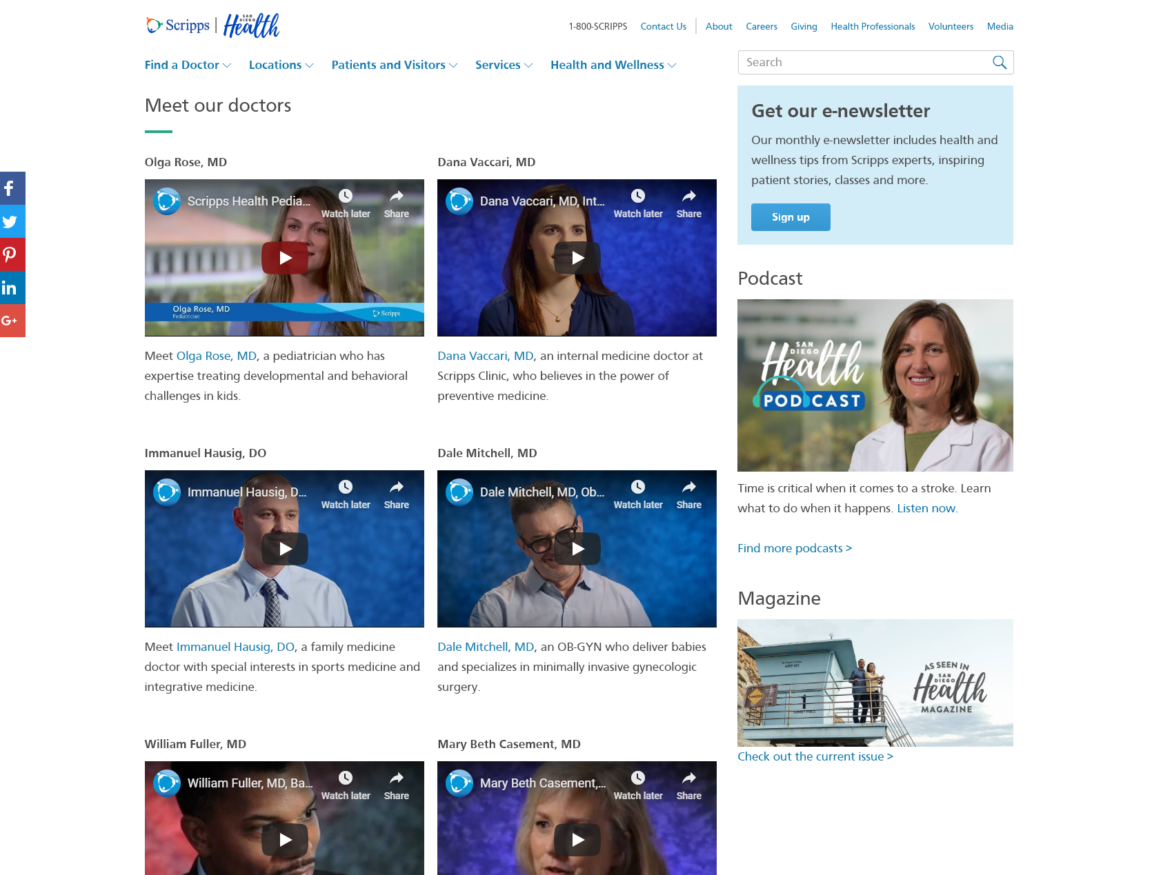Image resolution: width=1152 pixels, height=875 pixels.
Task: Share on LinkedIn sidebar icon
Action: (12, 288)
